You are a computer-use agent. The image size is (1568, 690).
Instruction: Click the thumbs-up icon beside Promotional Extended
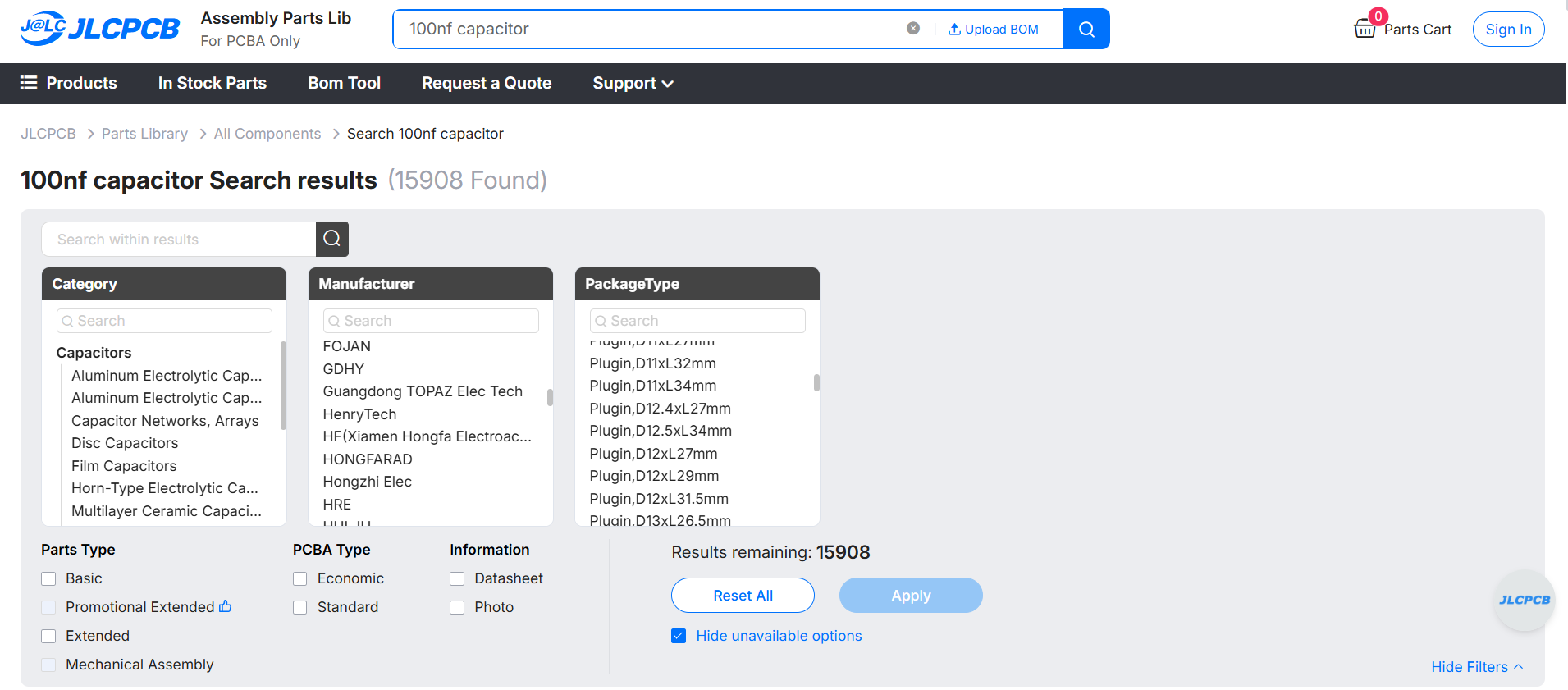click(226, 607)
